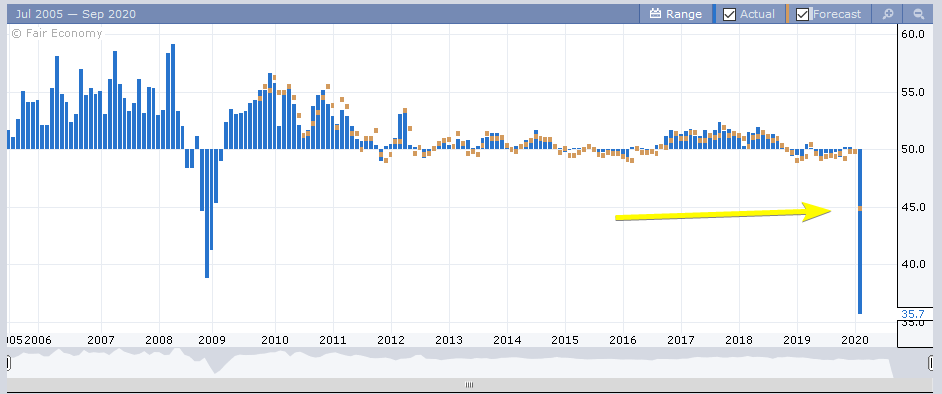Click the 2007 year label on the axis

pyautogui.click(x=101, y=340)
